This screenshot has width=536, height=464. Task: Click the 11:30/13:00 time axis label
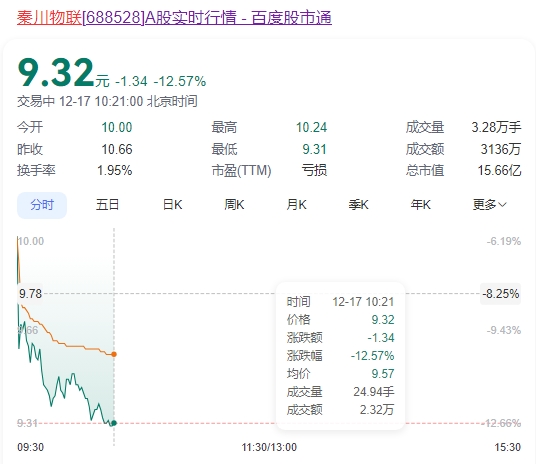tap(269, 447)
